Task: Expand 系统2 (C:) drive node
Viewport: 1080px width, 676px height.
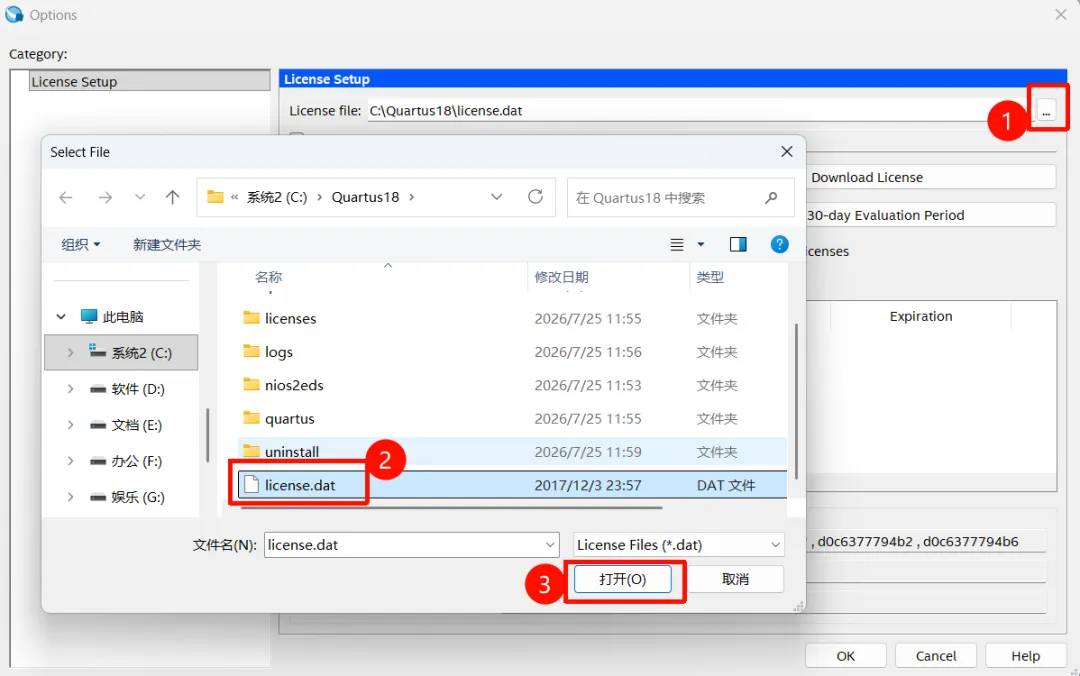Action: [x=70, y=353]
